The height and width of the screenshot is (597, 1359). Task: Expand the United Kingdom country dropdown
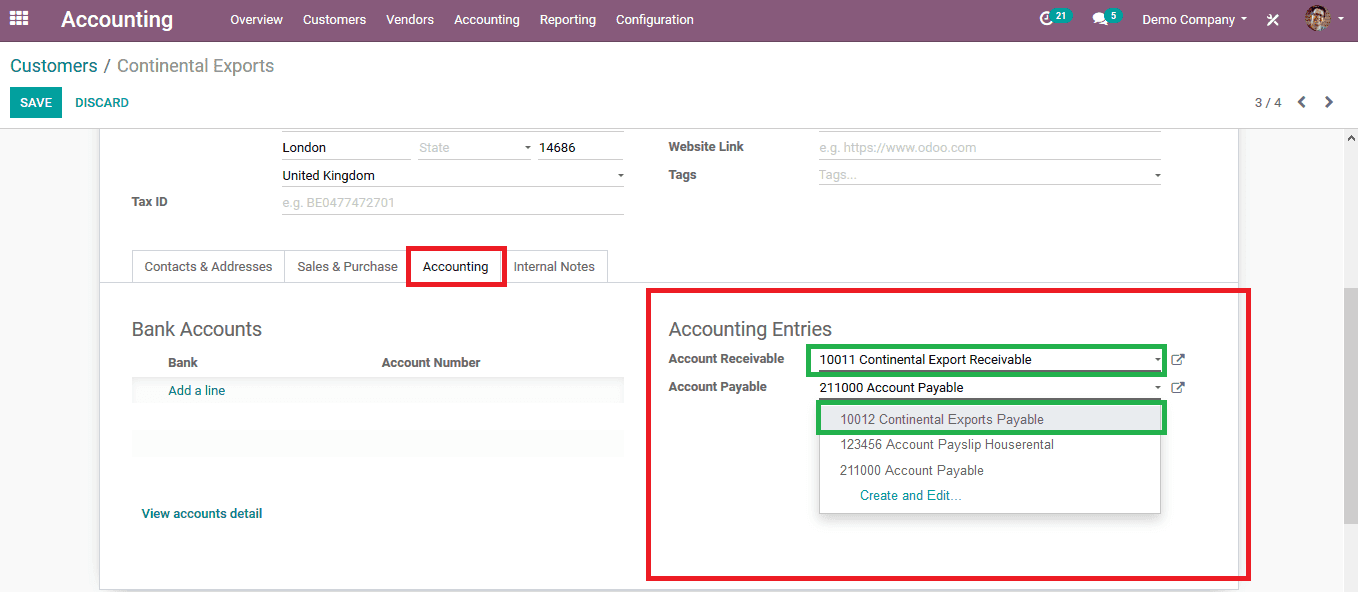pyautogui.click(x=620, y=176)
